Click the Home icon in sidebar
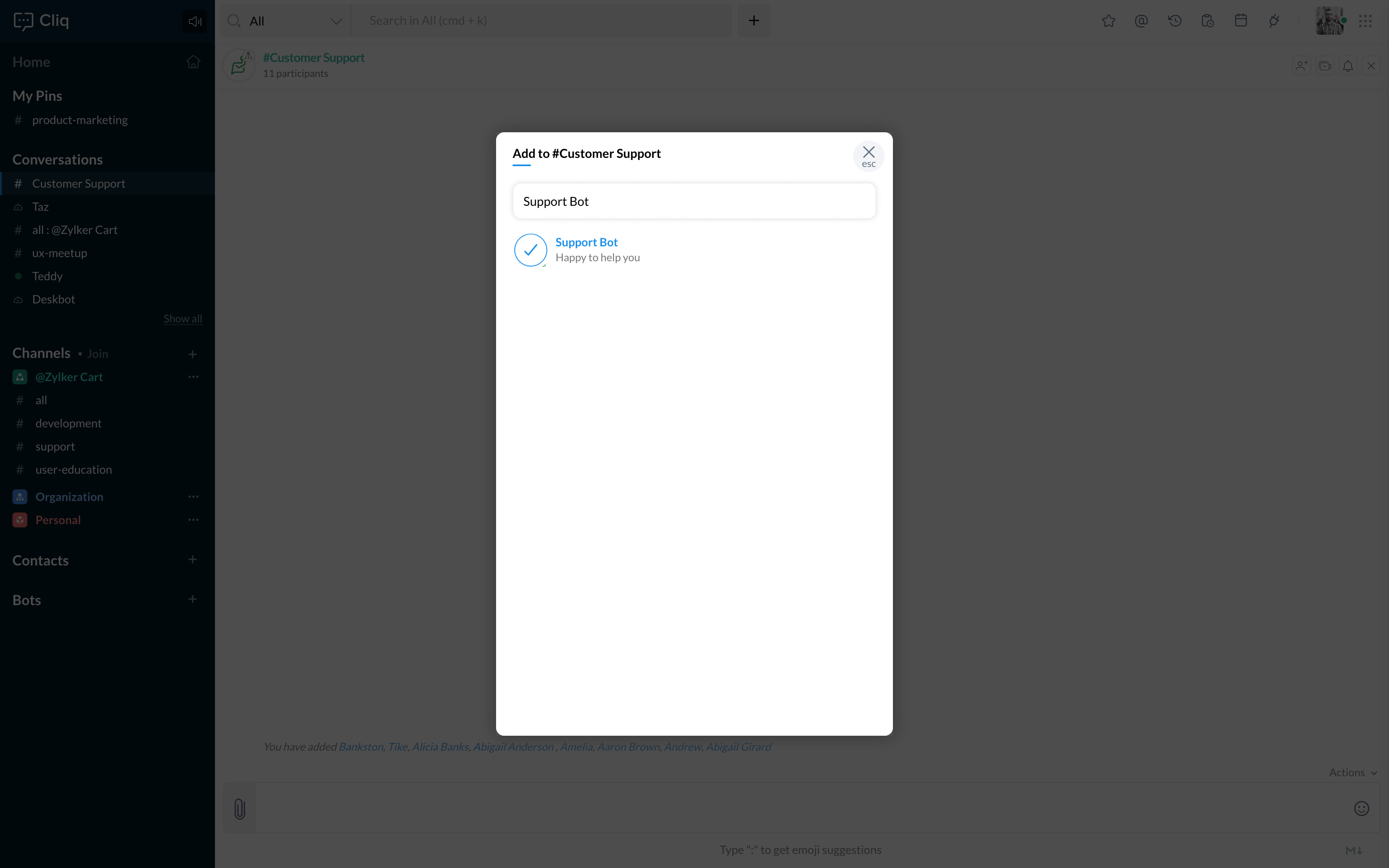 coord(193,62)
